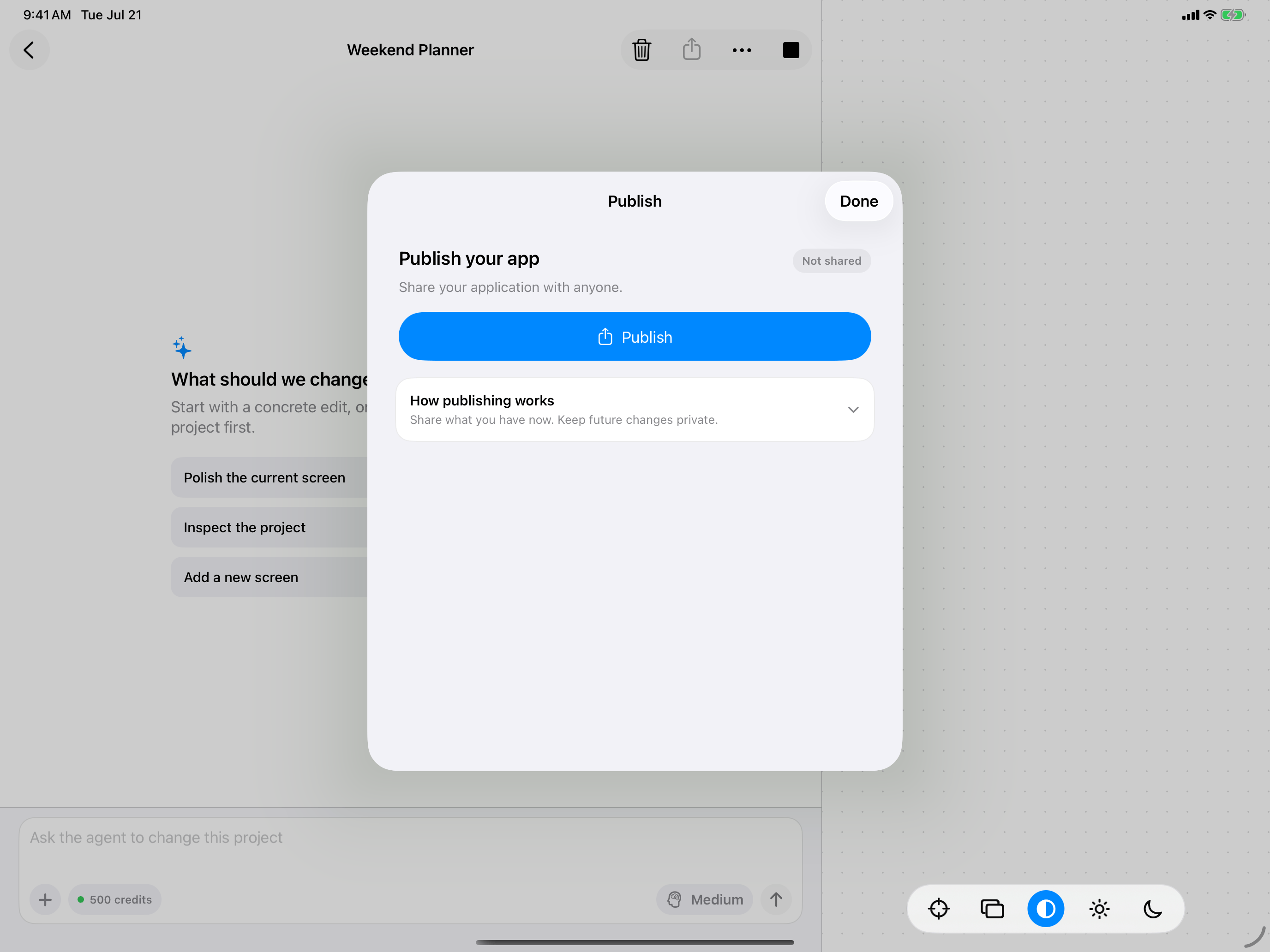Viewport: 1270px width, 952px height.
Task: Switch to dark mode moon icon
Action: click(1153, 909)
